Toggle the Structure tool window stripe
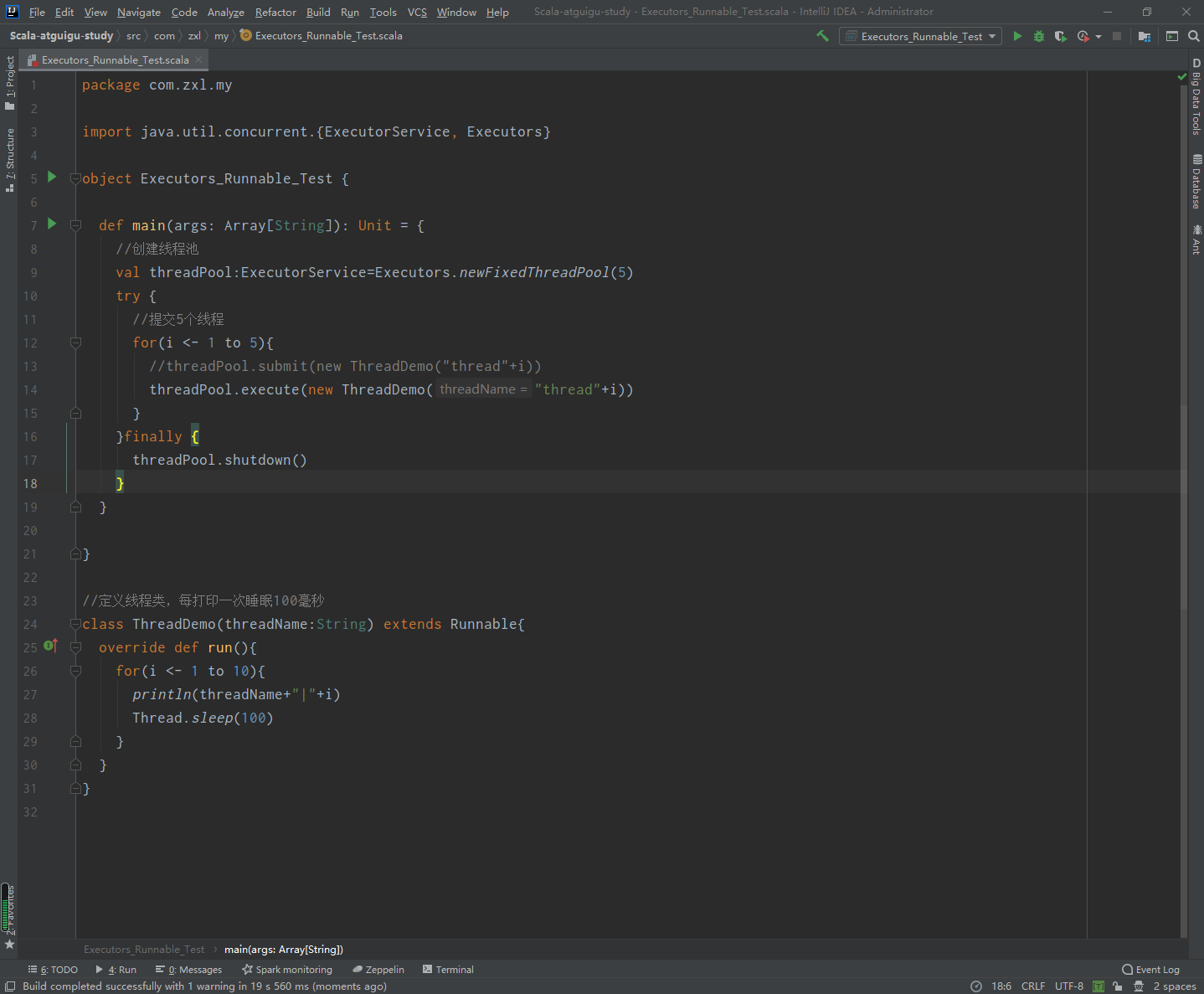Viewport: 1204px width, 994px height. coord(9,160)
